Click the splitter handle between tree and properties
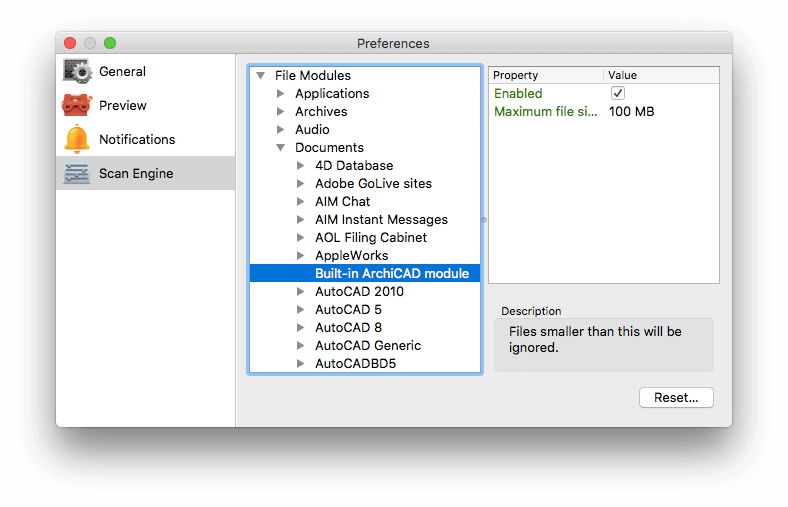Viewport: 788px width, 507px height. pyautogui.click(x=484, y=220)
